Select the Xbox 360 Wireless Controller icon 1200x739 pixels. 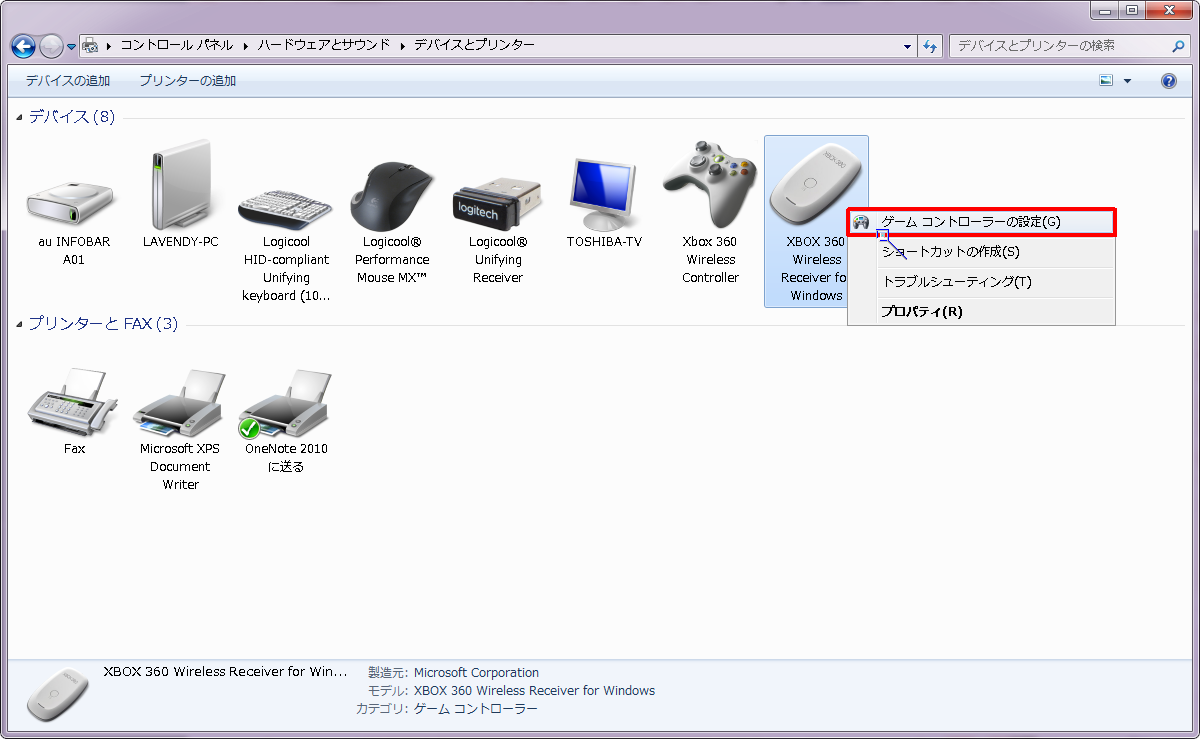pos(710,184)
